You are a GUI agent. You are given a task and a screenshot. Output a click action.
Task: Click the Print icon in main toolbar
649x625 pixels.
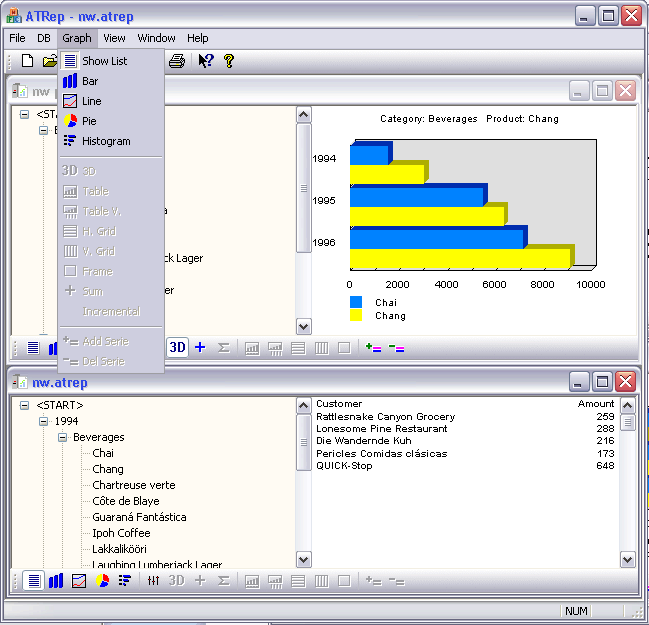point(177,61)
